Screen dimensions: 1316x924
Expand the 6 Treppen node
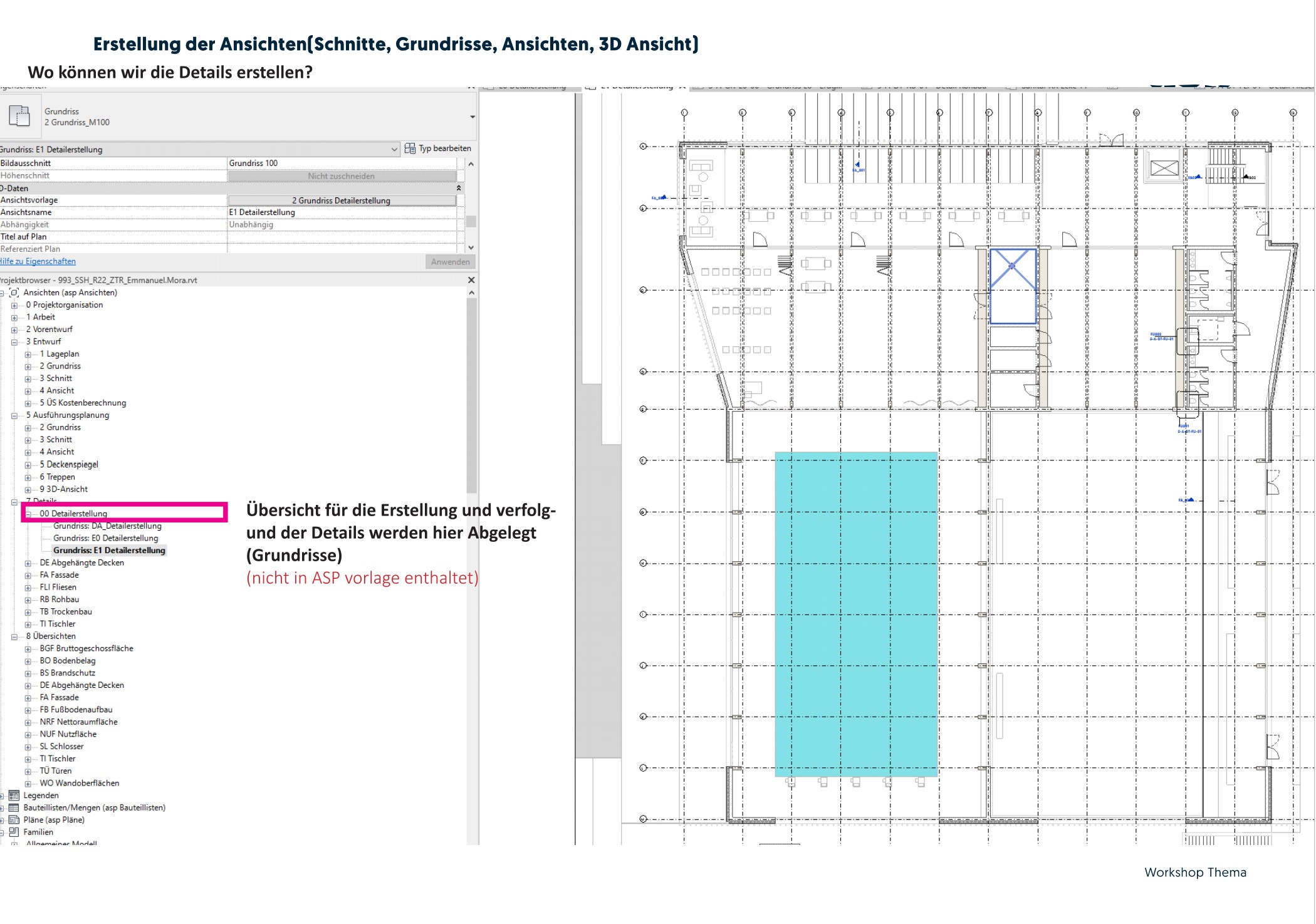pos(28,477)
